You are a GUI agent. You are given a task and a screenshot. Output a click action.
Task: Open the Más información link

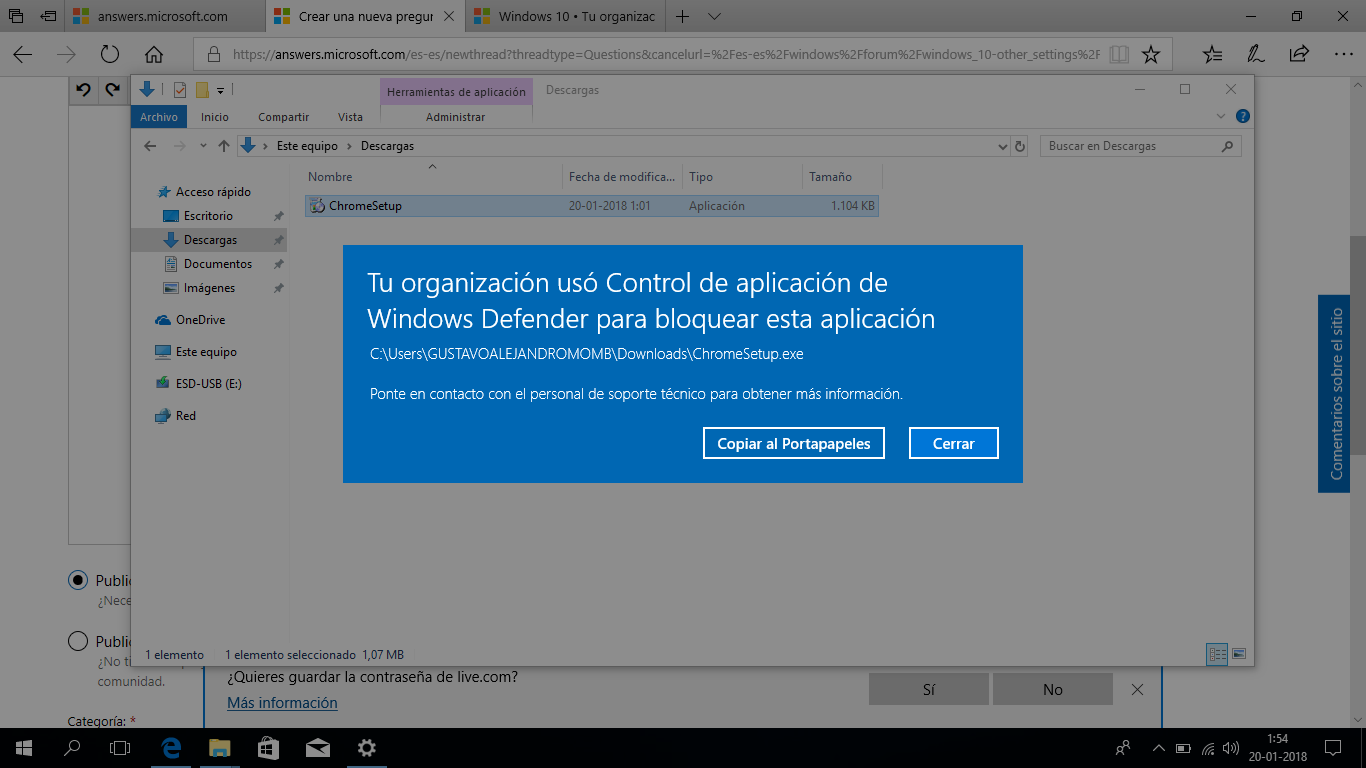pos(282,703)
